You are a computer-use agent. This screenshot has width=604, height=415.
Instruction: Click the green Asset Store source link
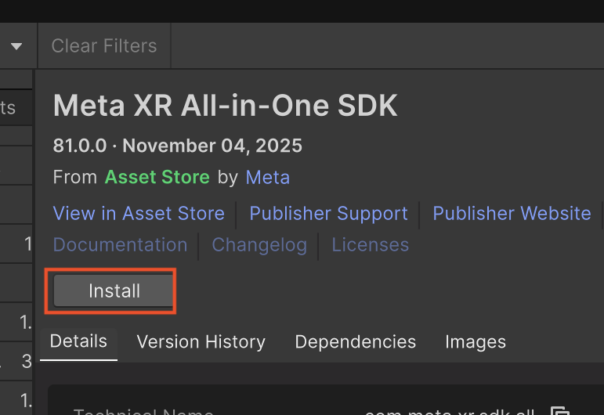(157, 177)
